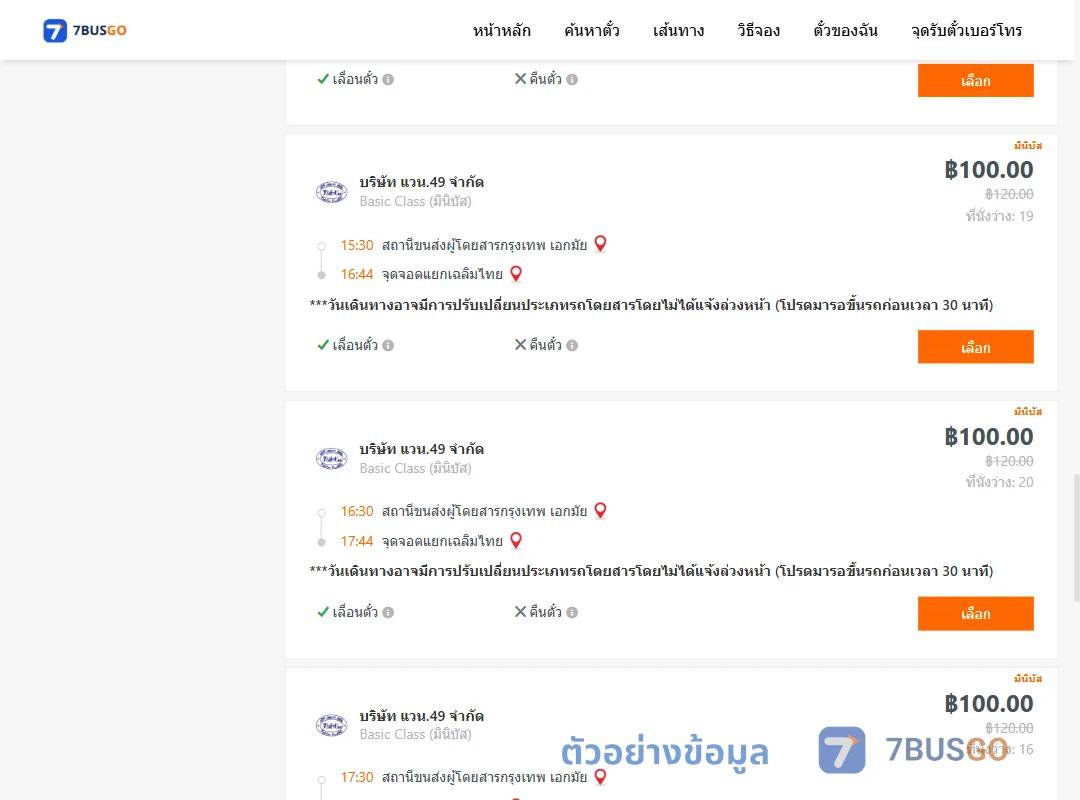Click struck-through ฿120.00 in the 15:30 card
1080x800 pixels.
click(x=1009, y=194)
